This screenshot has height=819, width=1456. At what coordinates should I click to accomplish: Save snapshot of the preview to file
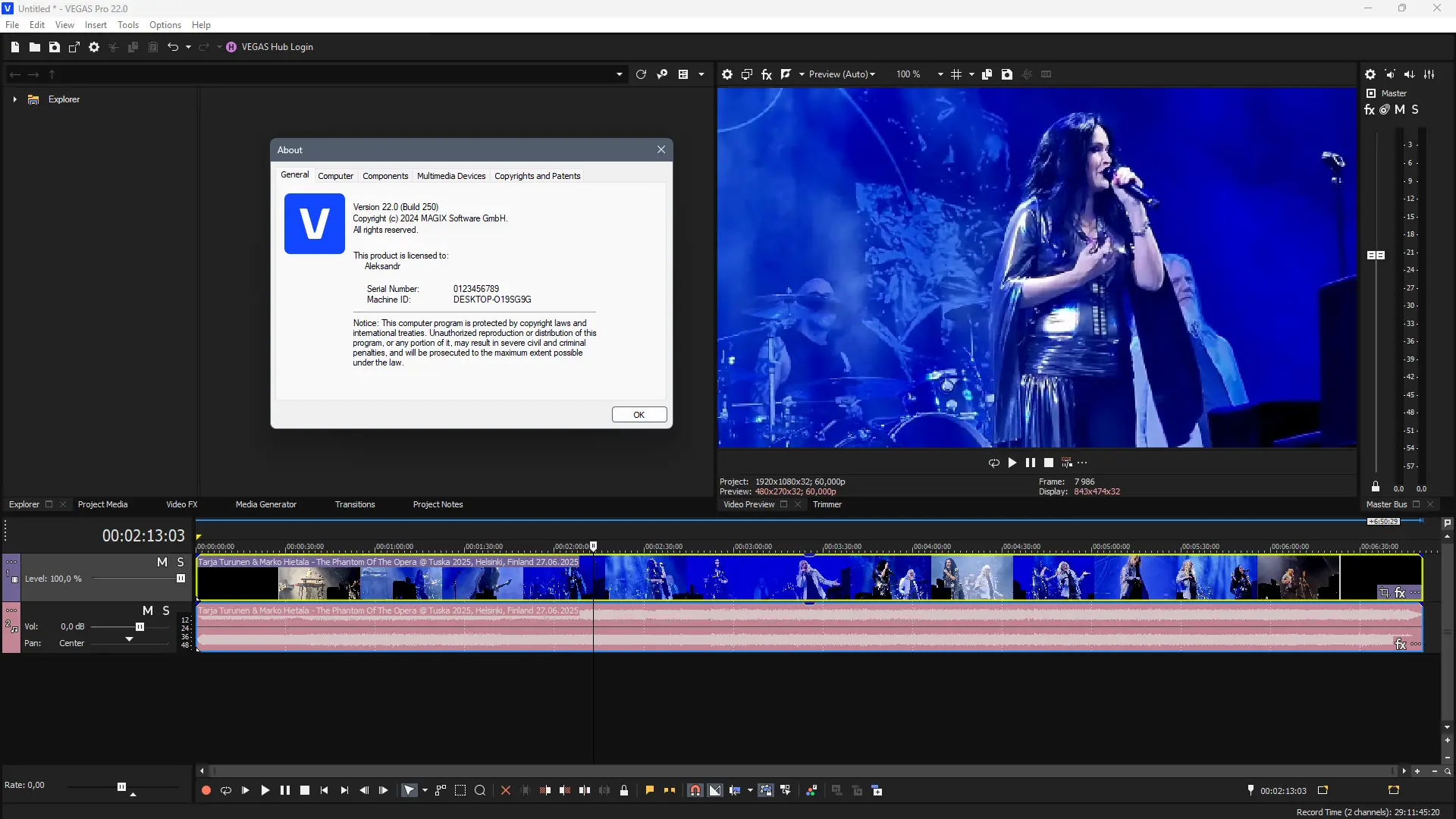point(1006,74)
